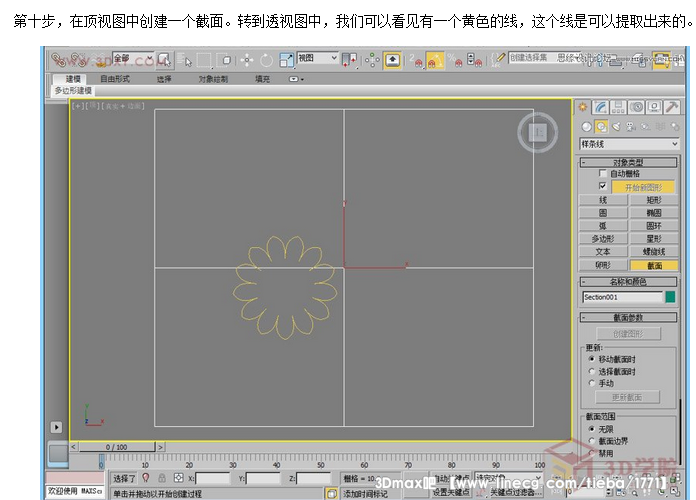This screenshot has height=500, width=696.
Task: Activate the Select and Scale tool
Action: 286,60
